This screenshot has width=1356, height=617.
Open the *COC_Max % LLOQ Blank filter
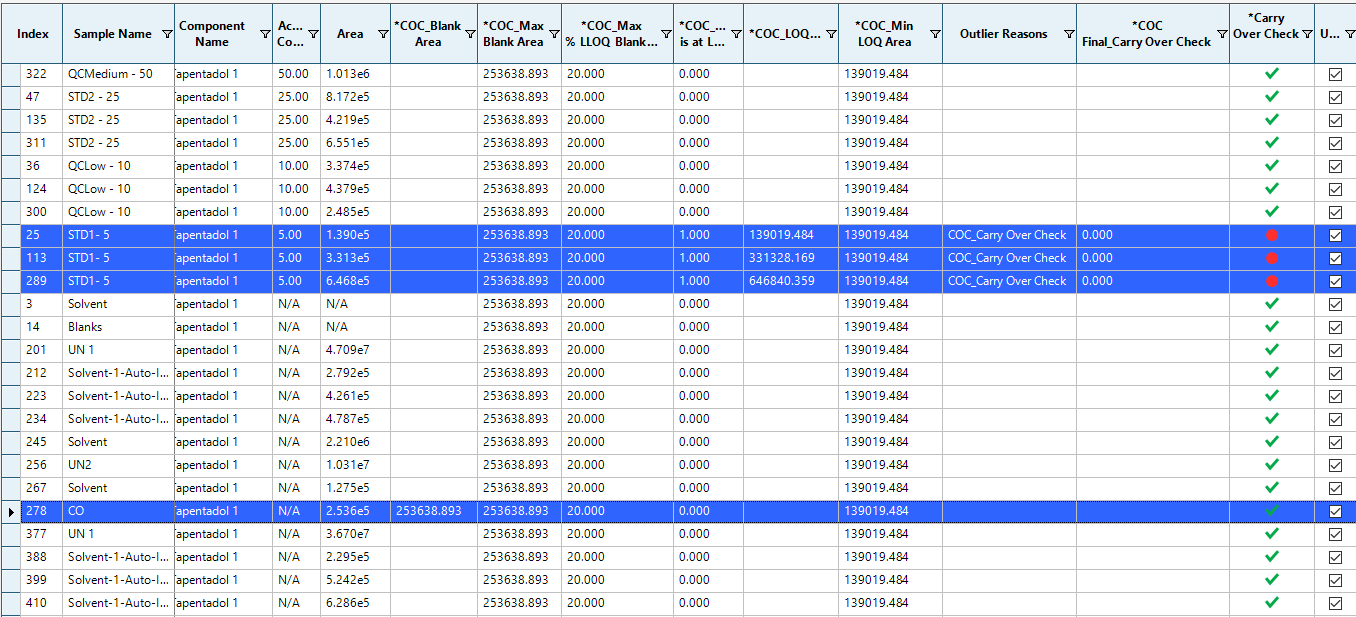666,34
